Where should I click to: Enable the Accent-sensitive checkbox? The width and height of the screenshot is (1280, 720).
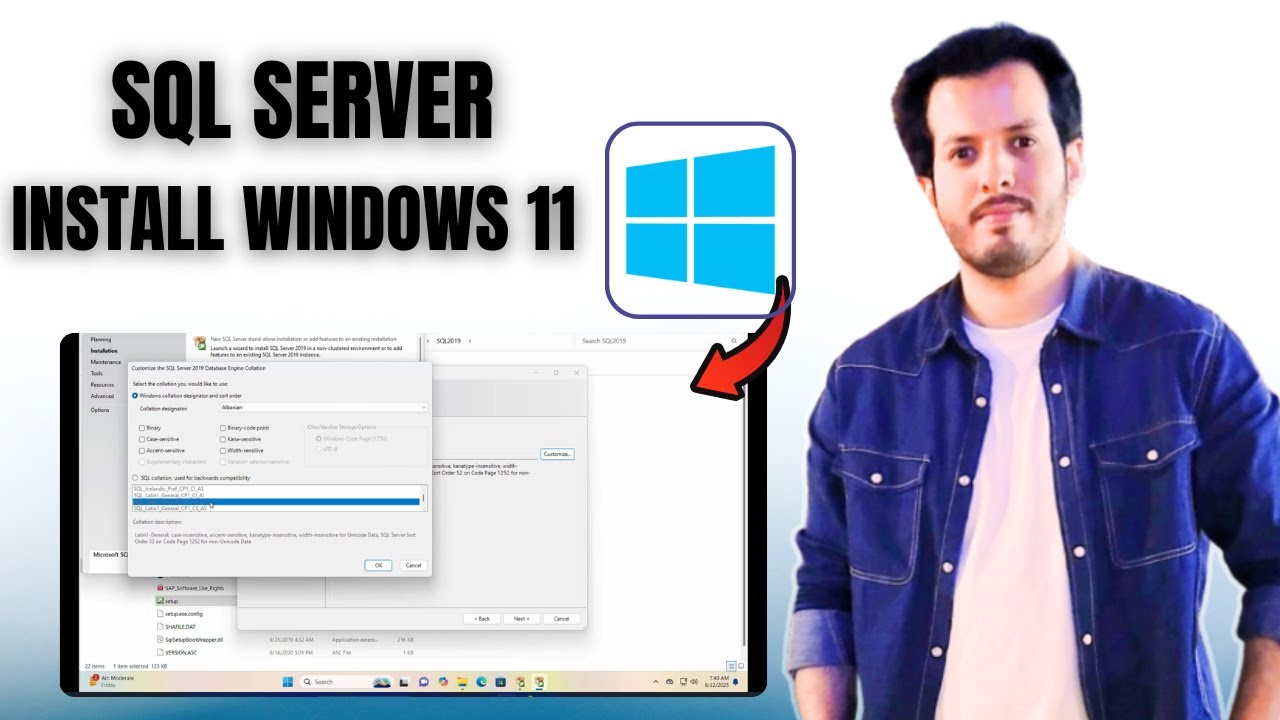pyautogui.click(x=142, y=450)
